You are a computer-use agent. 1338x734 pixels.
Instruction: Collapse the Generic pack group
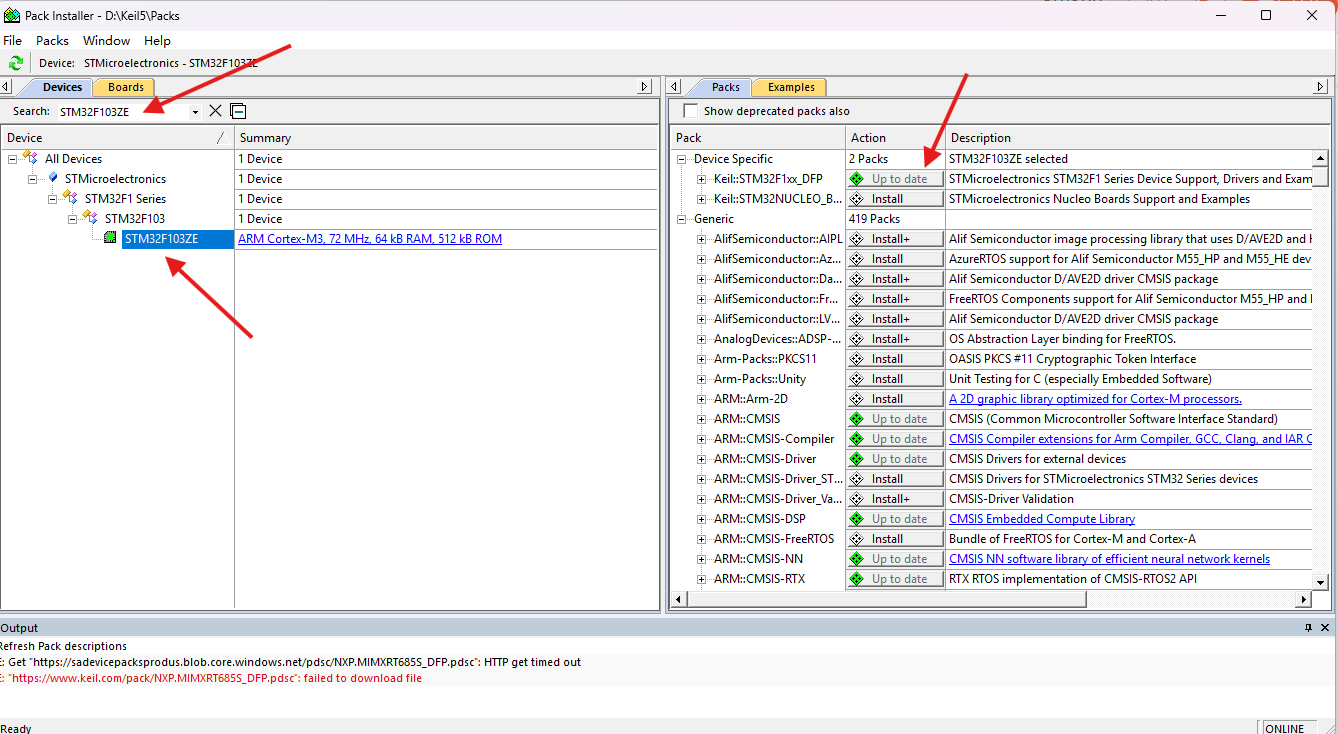pyautogui.click(x=682, y=218)
